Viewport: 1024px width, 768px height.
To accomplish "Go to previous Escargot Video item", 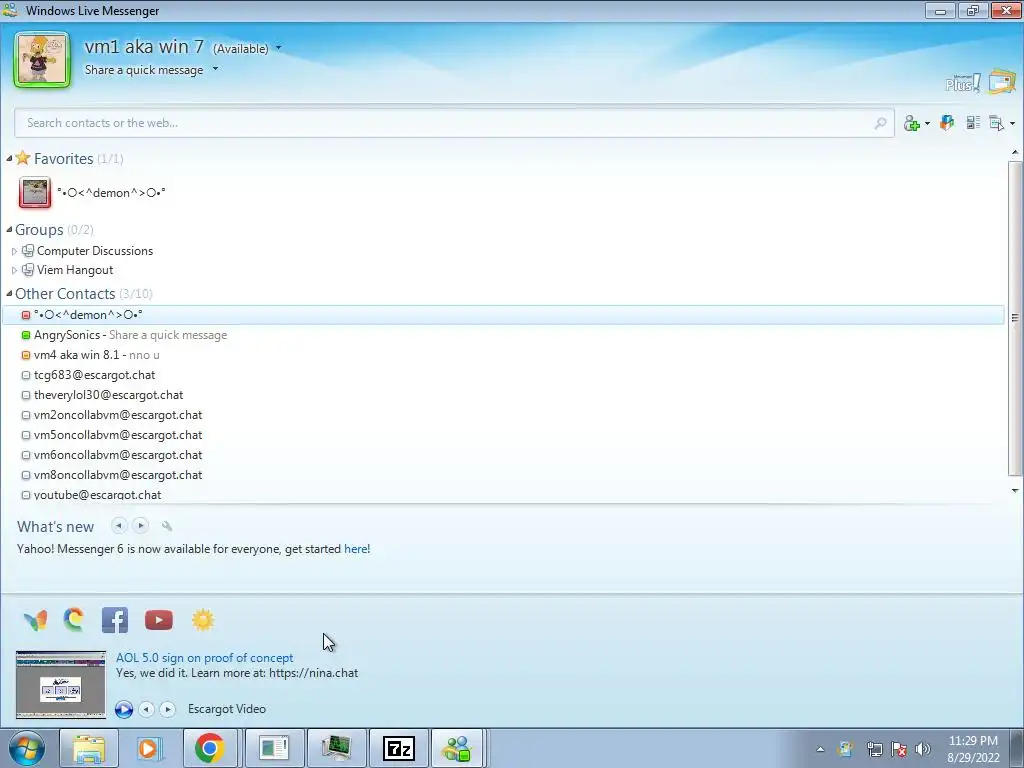I will click(147, 709).
